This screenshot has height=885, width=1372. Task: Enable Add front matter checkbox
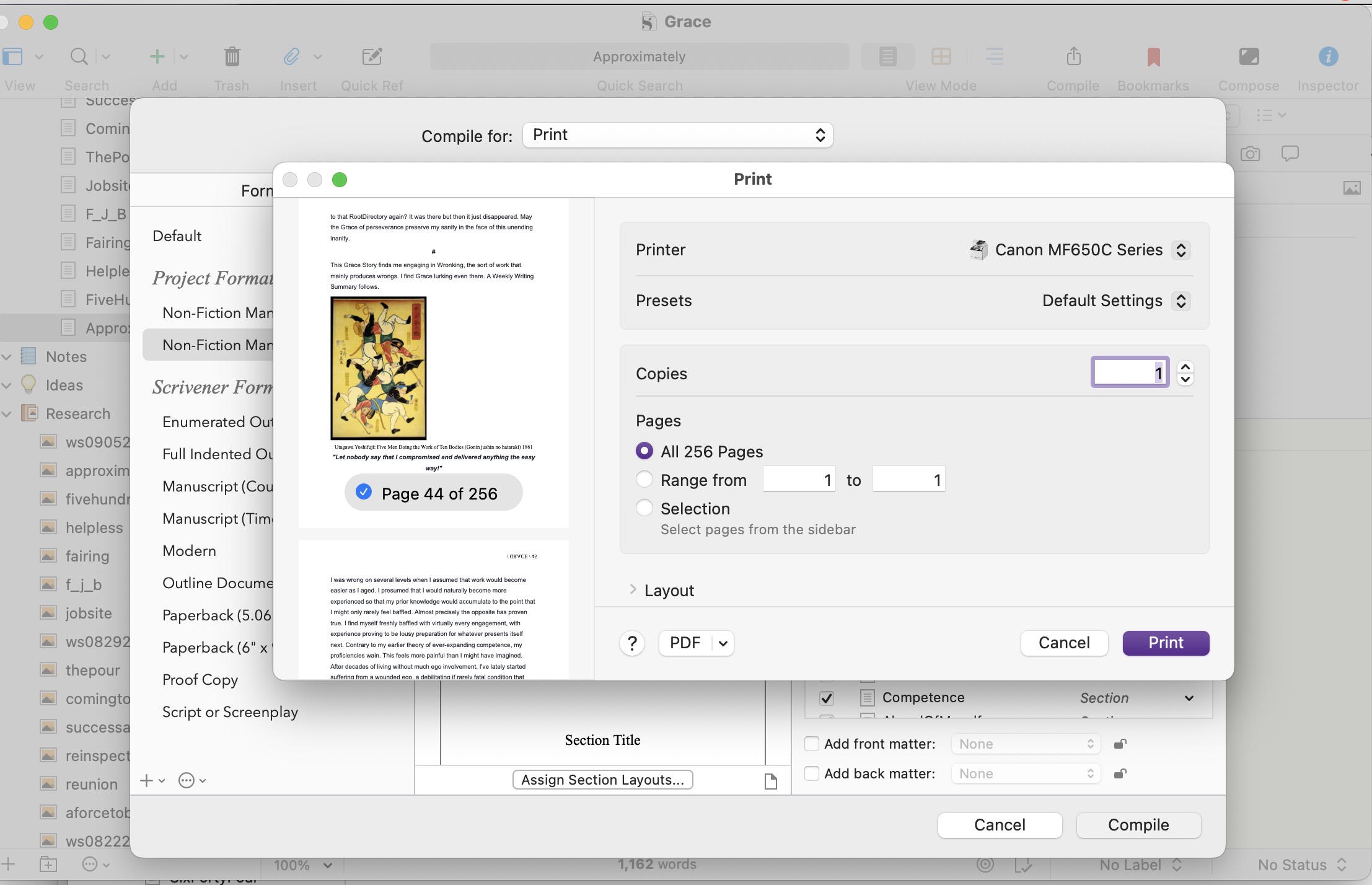812,744
